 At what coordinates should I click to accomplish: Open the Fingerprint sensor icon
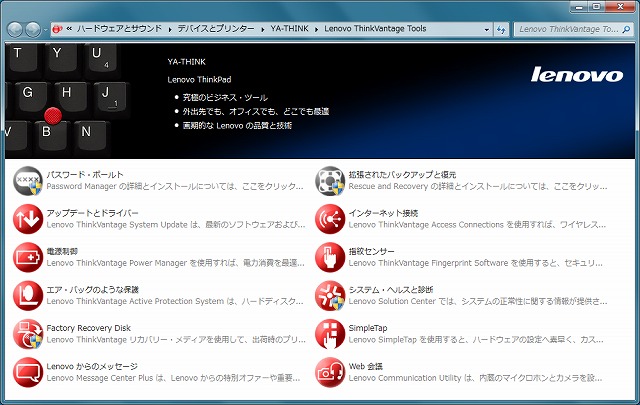(x=330, y=258)
